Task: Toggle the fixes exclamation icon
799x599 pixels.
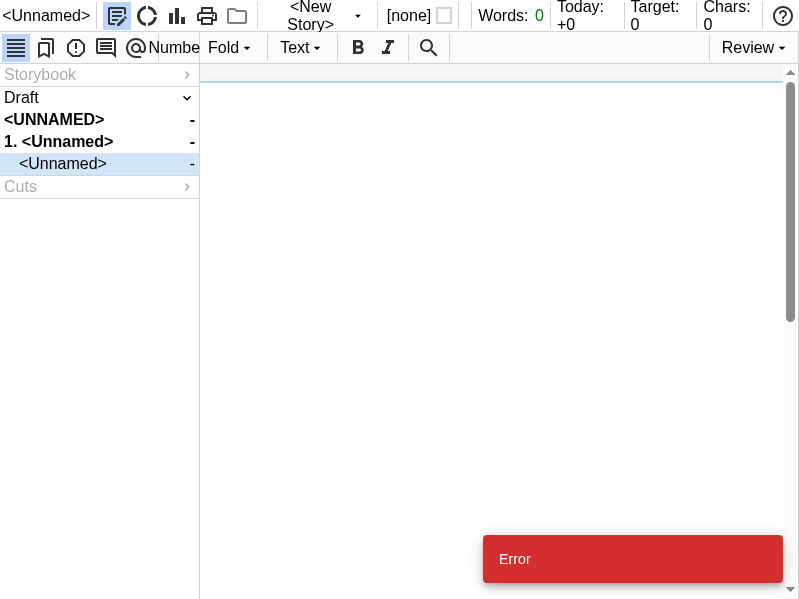Action: click(x=76, y=48)
